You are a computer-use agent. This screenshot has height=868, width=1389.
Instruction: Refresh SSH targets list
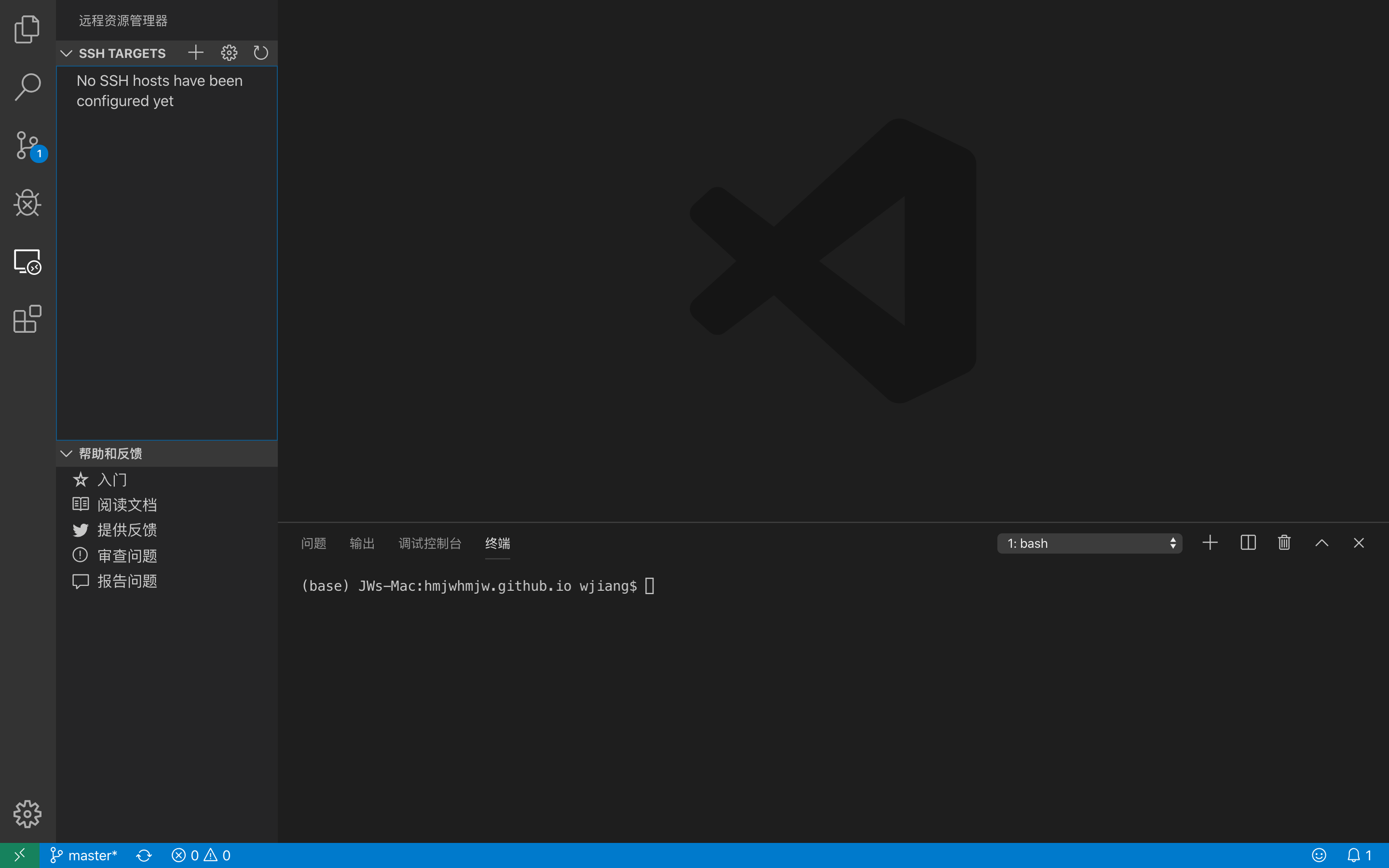click(260, 53)
